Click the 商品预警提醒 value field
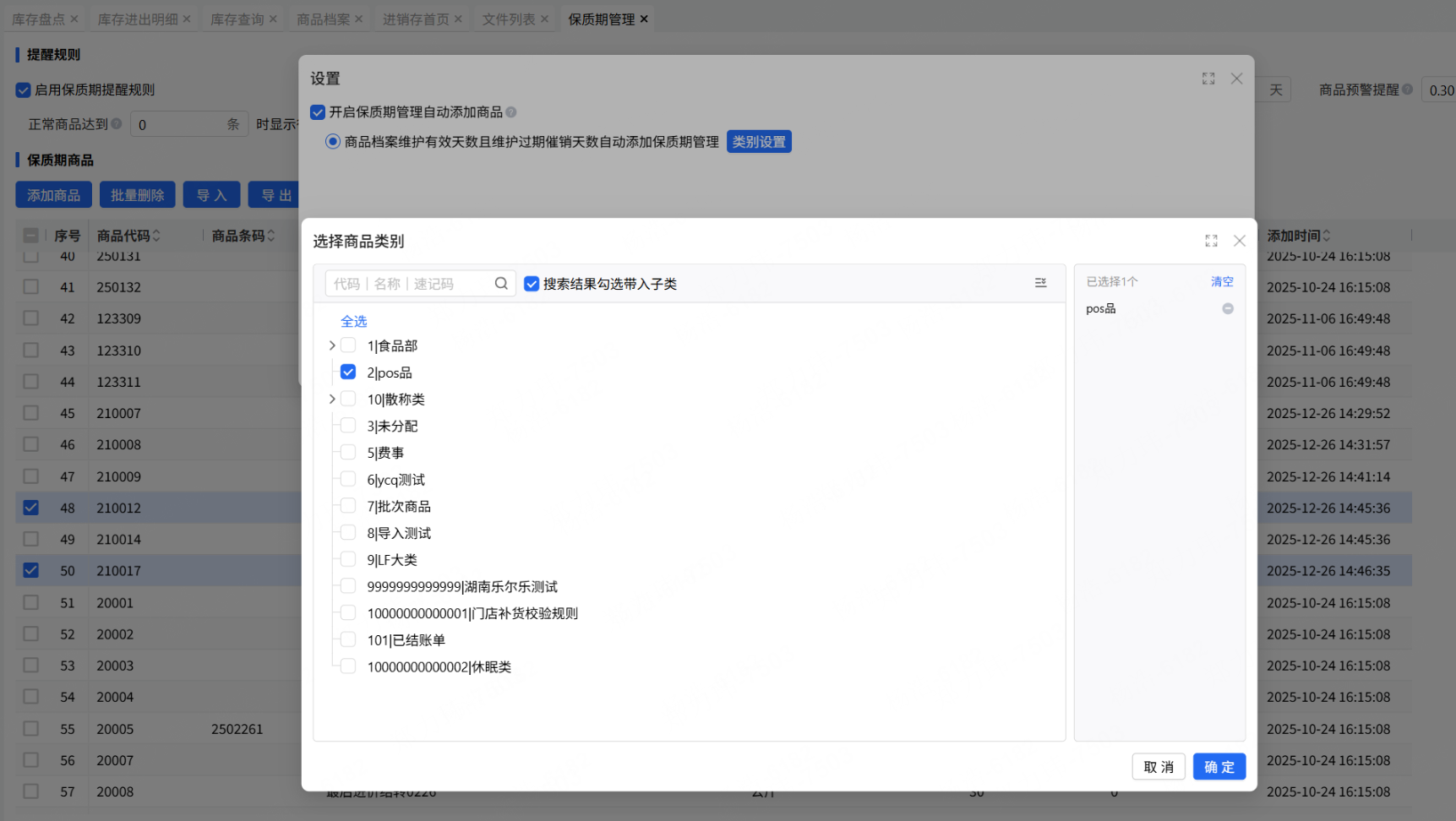The height and width of the screenshot is (821, 1456). pos(1439,90)
